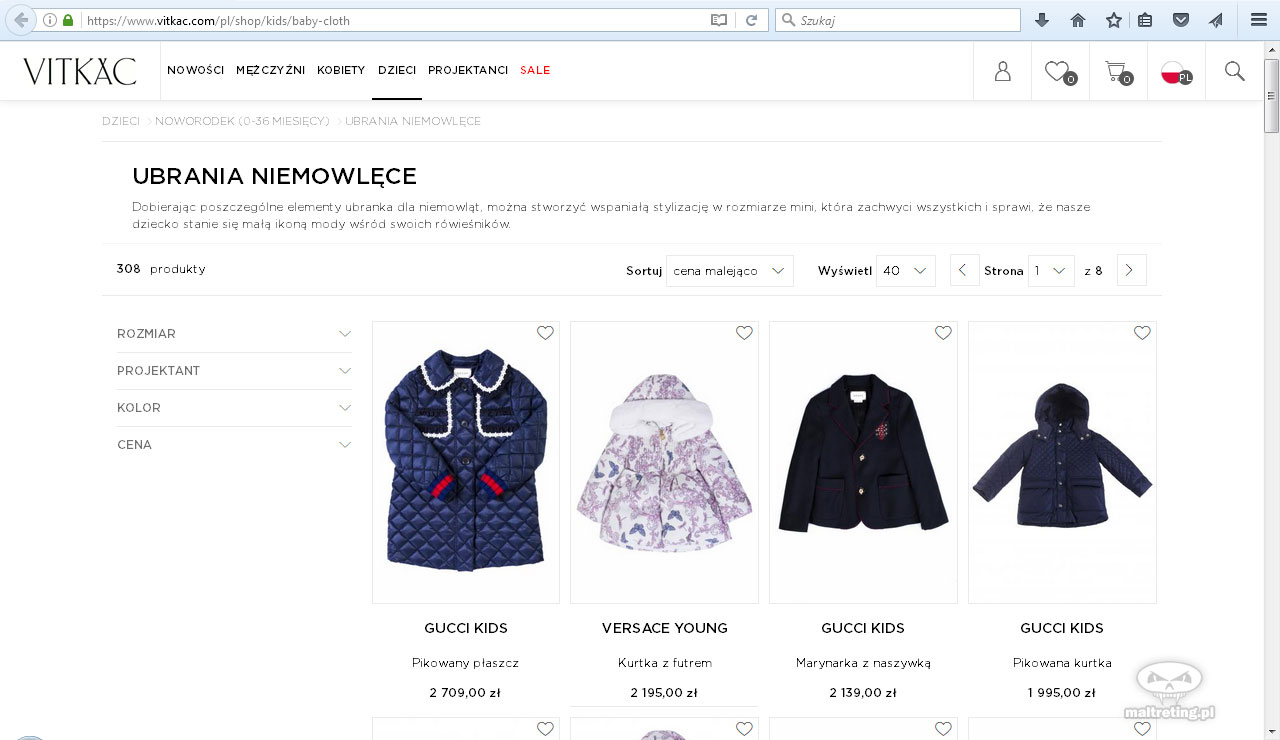Open wishlist heart icon in header
Viewport: 1280px width, 740px height.
[1059, 71]
